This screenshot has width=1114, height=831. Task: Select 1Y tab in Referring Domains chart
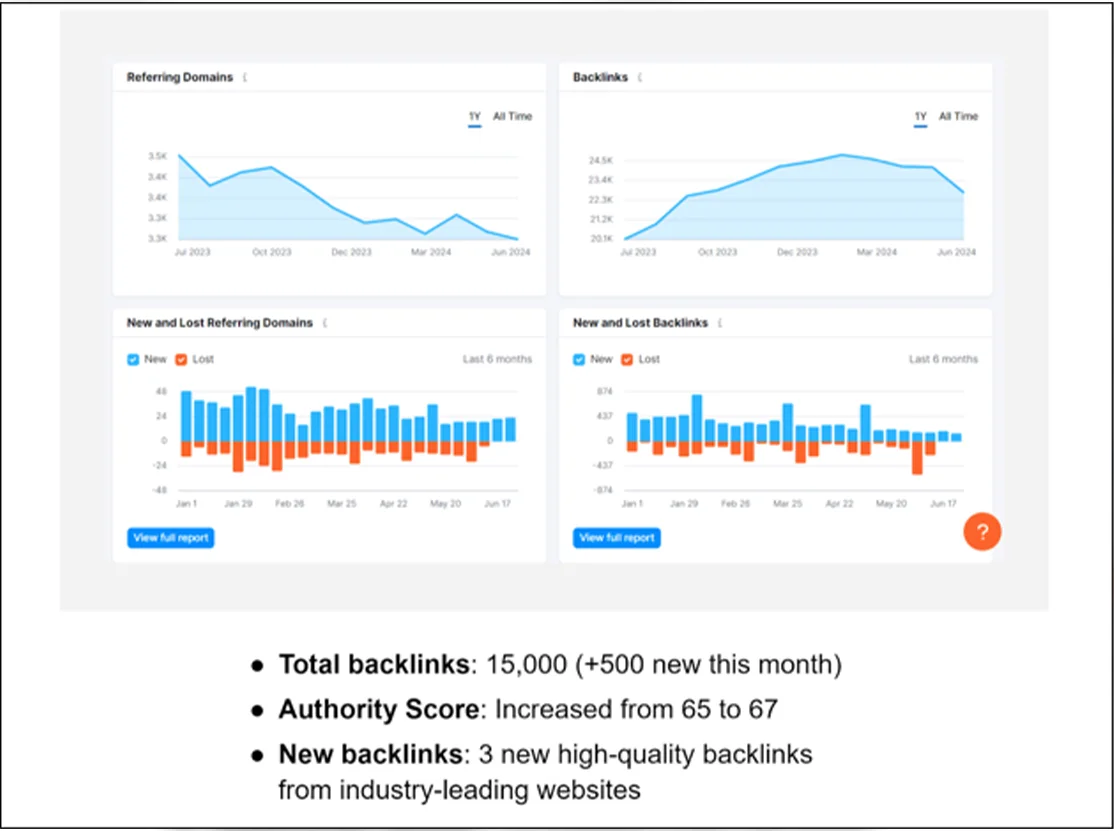(x=475, y=117)
